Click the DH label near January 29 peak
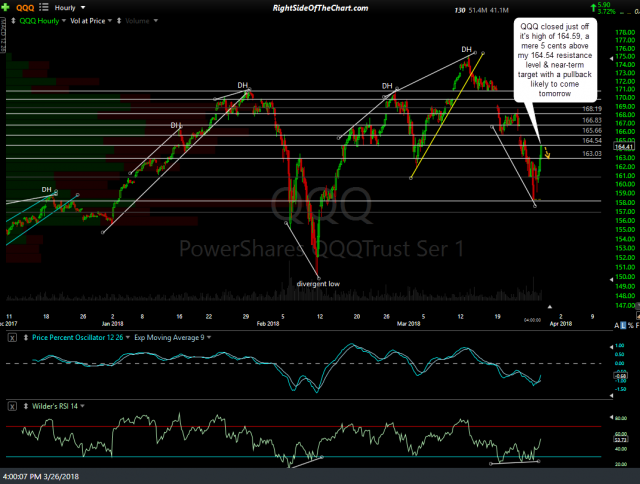The image size is (640, 484). (242, 85)
